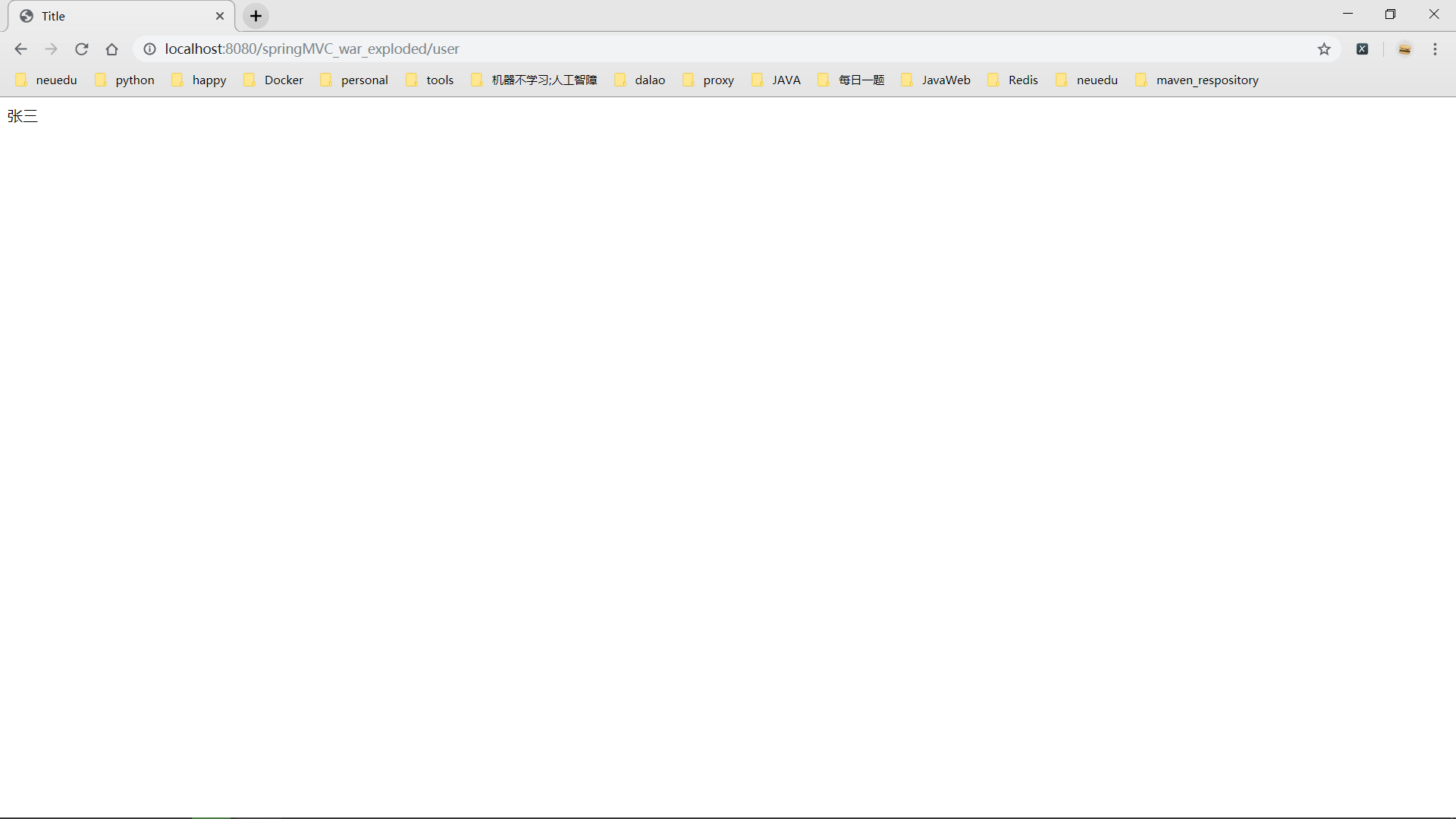Open the python bookmarks folder
The height and width of the screenshot is (819, 1456).
click(x=125, y=80)
